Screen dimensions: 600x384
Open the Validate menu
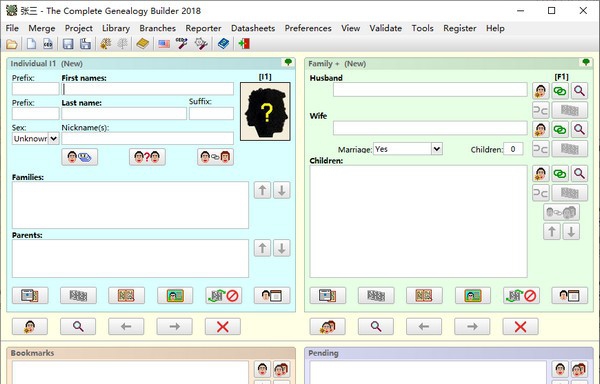[x=385, y=28]
